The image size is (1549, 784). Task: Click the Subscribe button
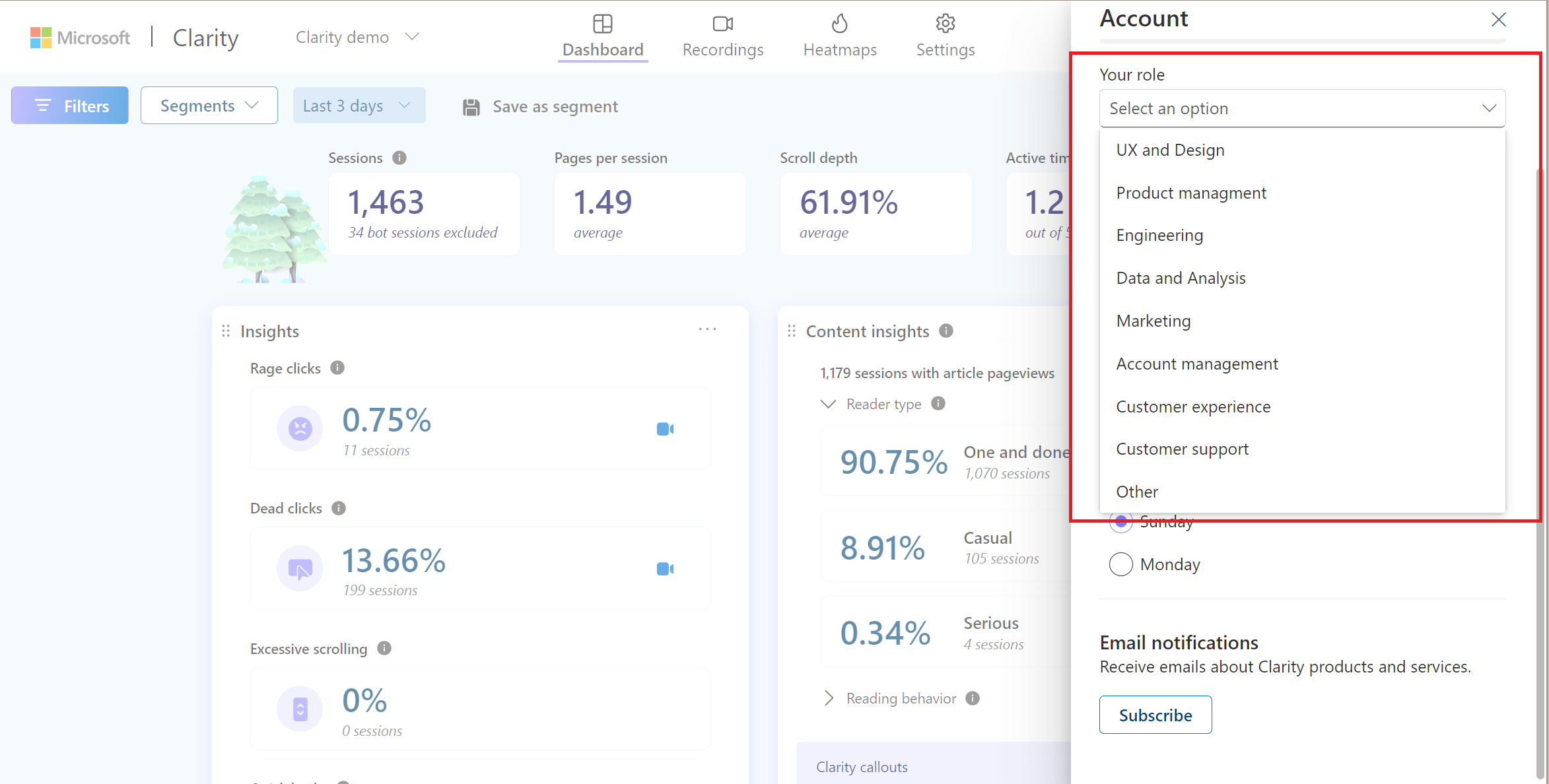(1155, 715)
